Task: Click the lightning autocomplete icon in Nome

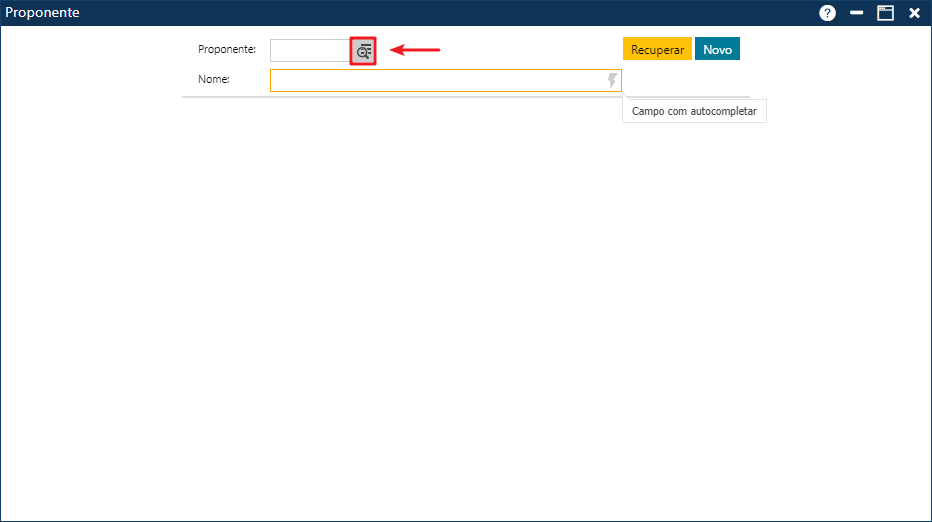Action: click(x=613, y=80)
